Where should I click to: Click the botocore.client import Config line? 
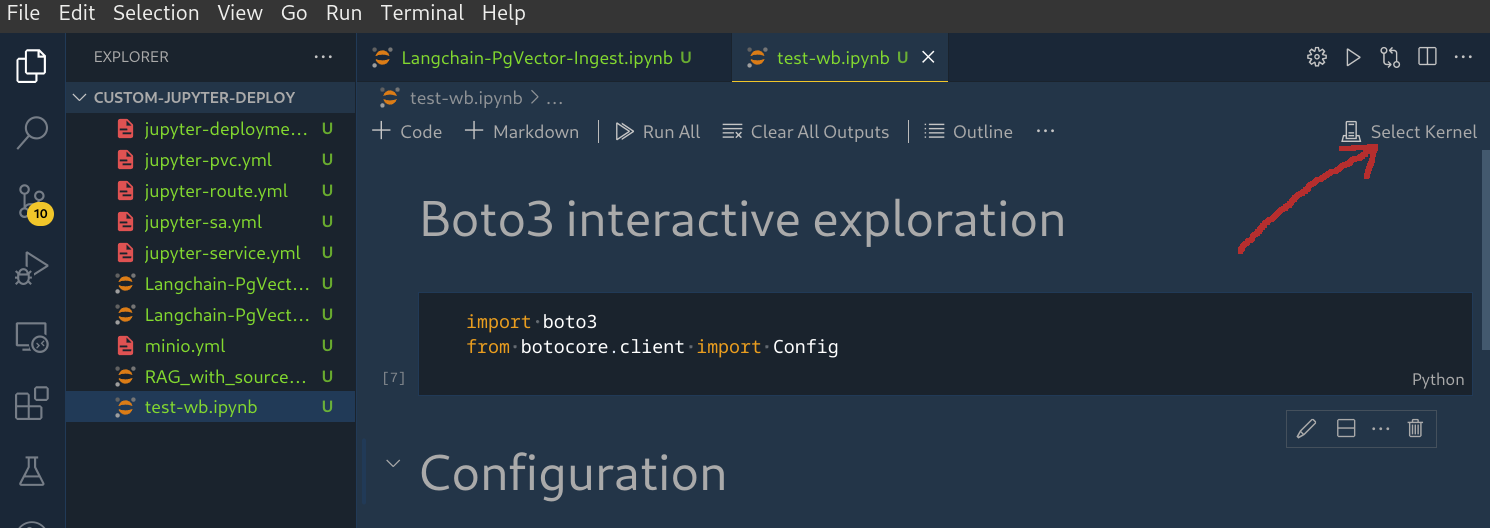click(652, 348)
